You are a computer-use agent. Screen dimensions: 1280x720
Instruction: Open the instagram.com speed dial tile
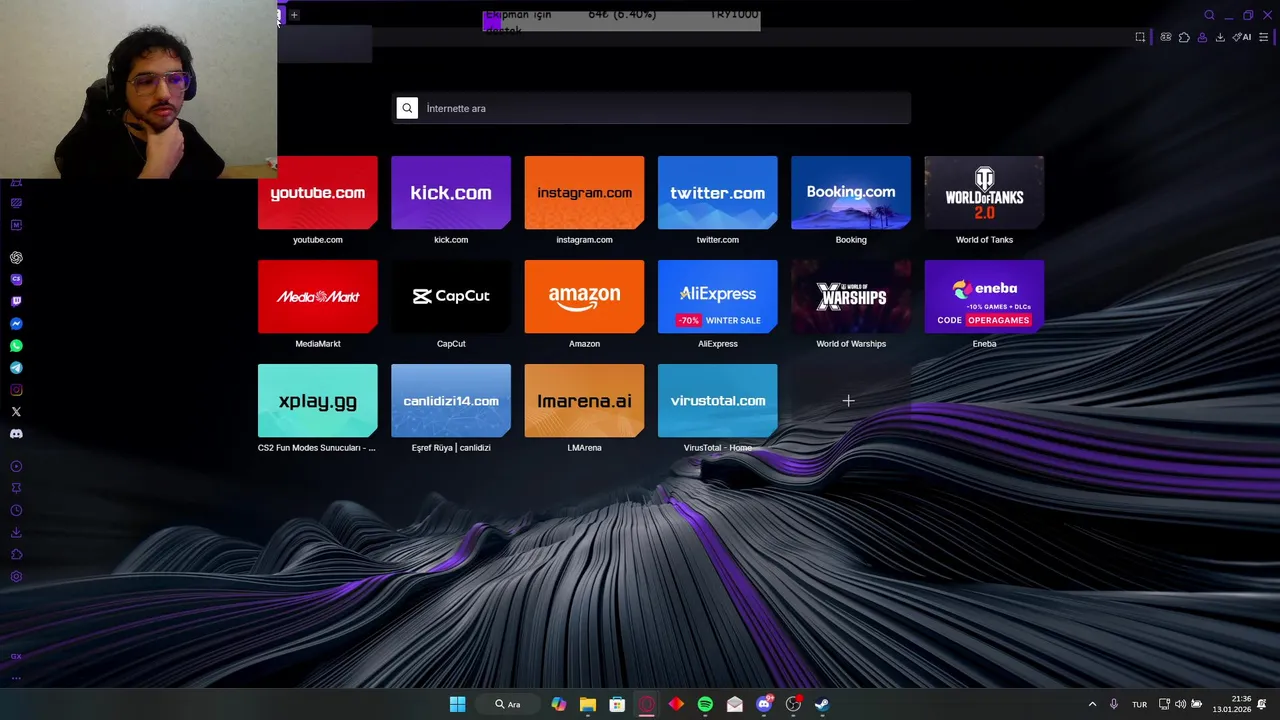pyautogui.click(x=584, y=193)
